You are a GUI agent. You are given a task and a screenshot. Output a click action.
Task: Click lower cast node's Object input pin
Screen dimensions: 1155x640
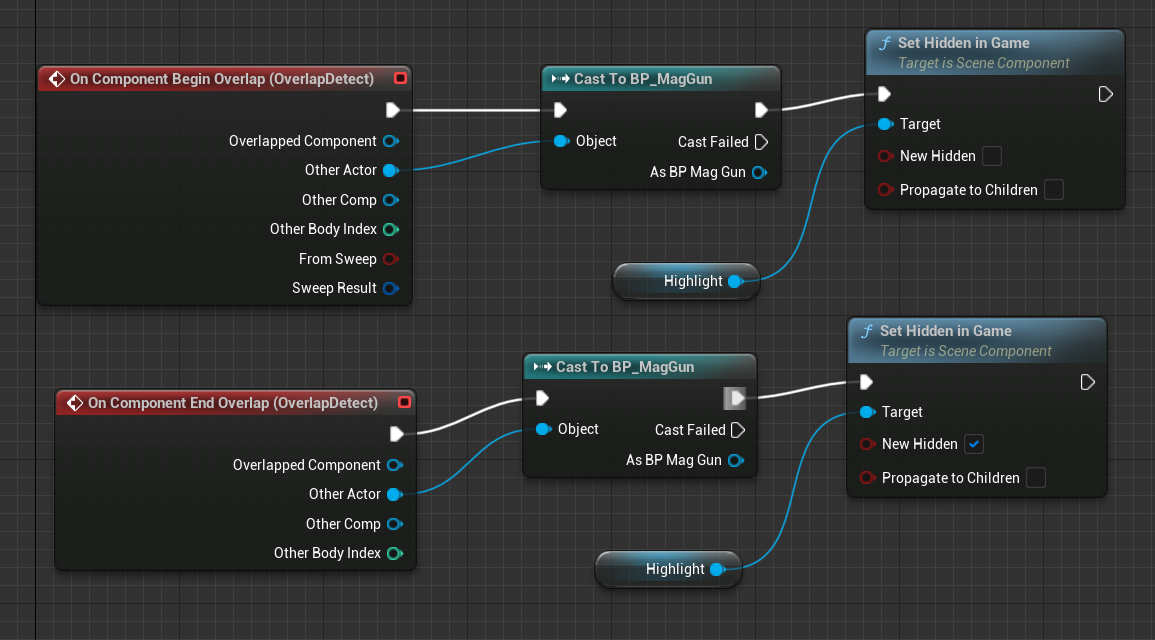pyautogui.click(x=544, y=429)
